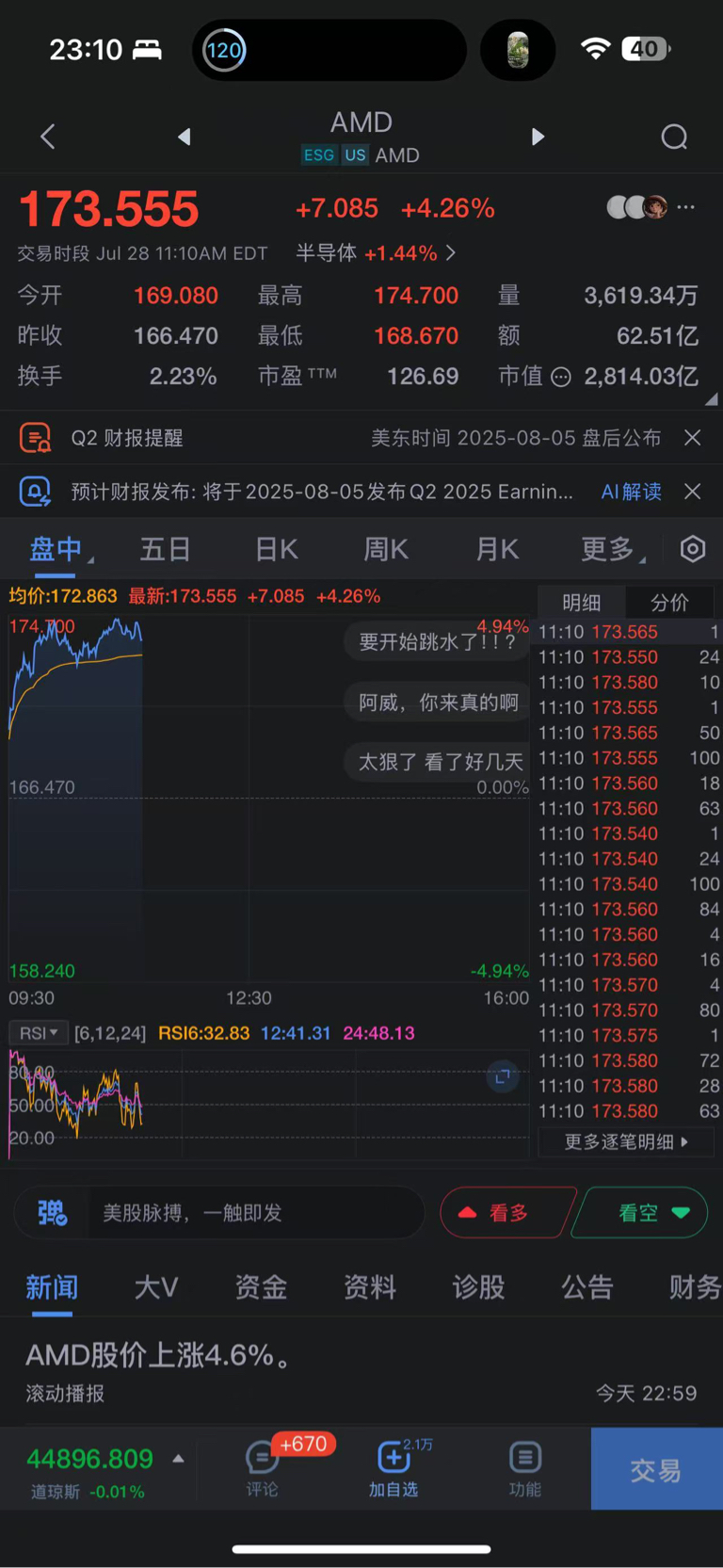723x1568 pixels.
Task: Select the 月K chart tab
Action: [x=497, y=549]
